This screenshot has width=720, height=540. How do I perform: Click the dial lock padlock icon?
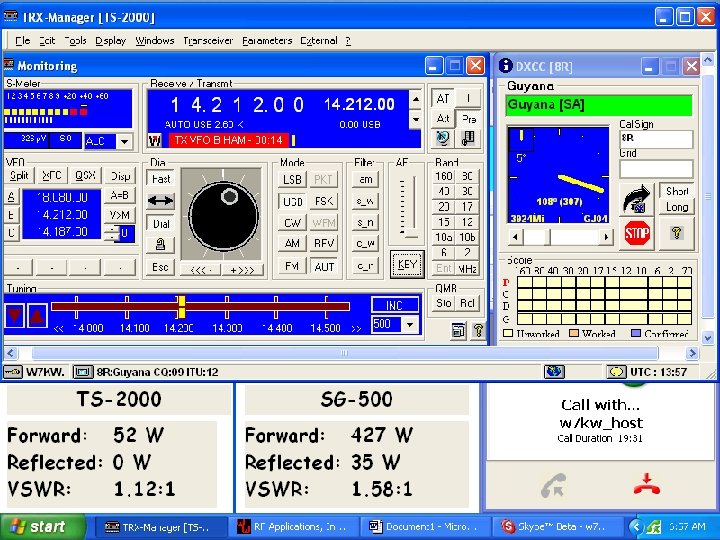(x=160, y=245)
